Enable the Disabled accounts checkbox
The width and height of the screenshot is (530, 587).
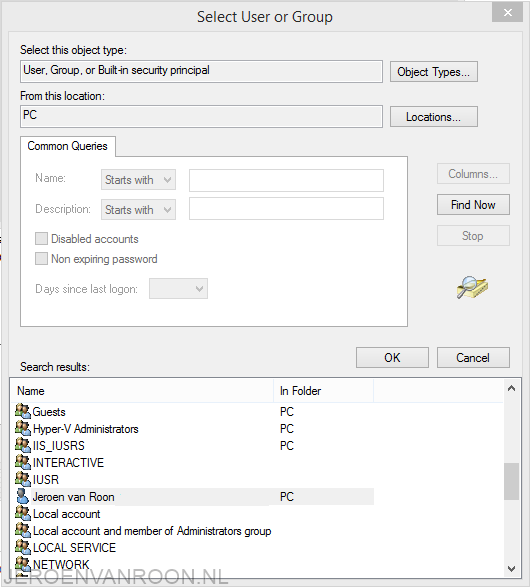click(x=41, y=238)
